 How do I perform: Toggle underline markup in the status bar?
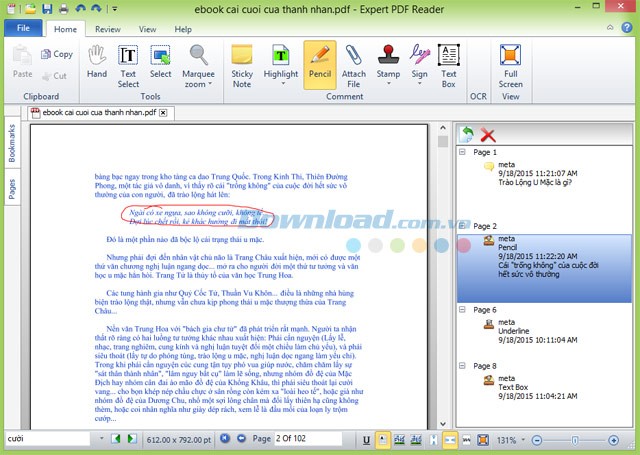point(367,439)
